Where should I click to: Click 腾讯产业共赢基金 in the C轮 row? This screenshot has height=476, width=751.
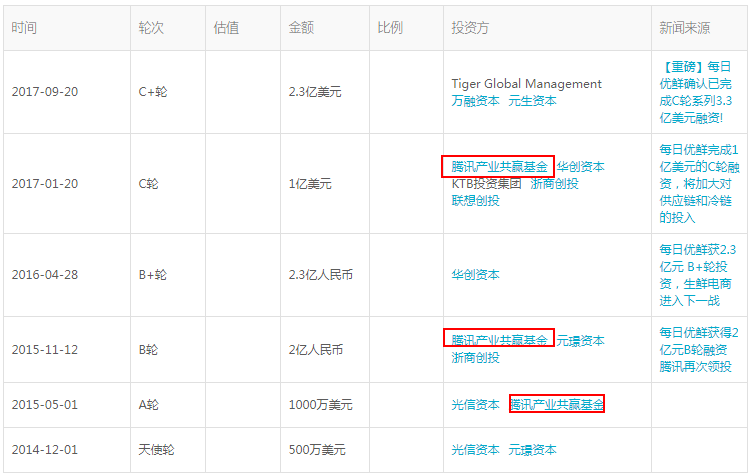499,167
